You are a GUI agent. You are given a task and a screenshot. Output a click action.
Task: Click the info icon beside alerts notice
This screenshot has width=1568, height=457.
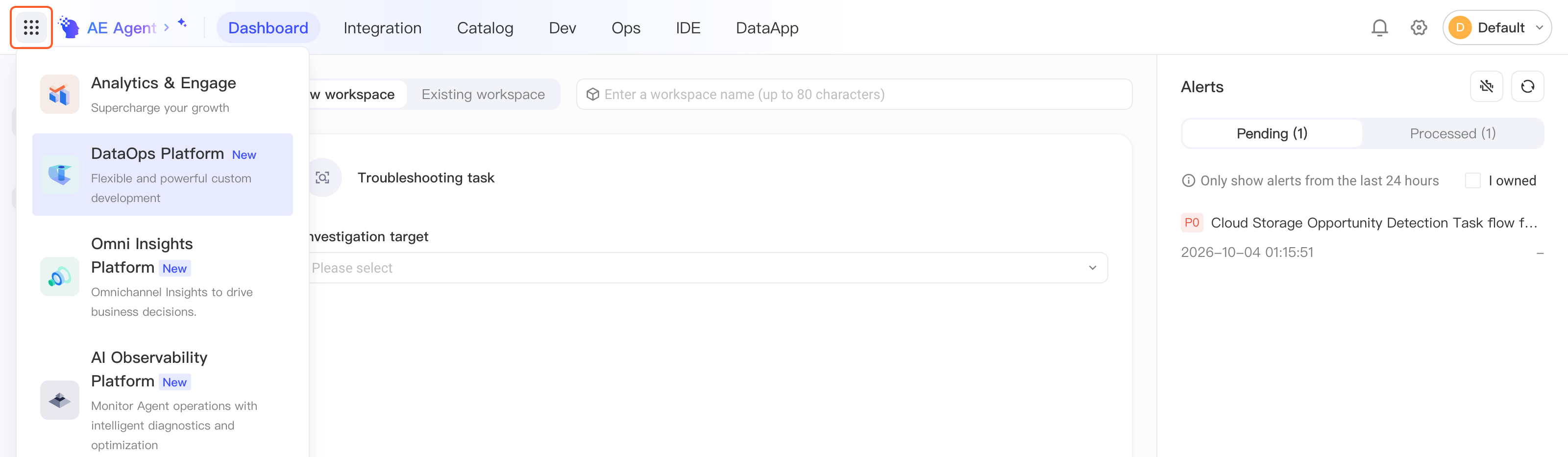pyautogui.click(x=1188, y=180)
